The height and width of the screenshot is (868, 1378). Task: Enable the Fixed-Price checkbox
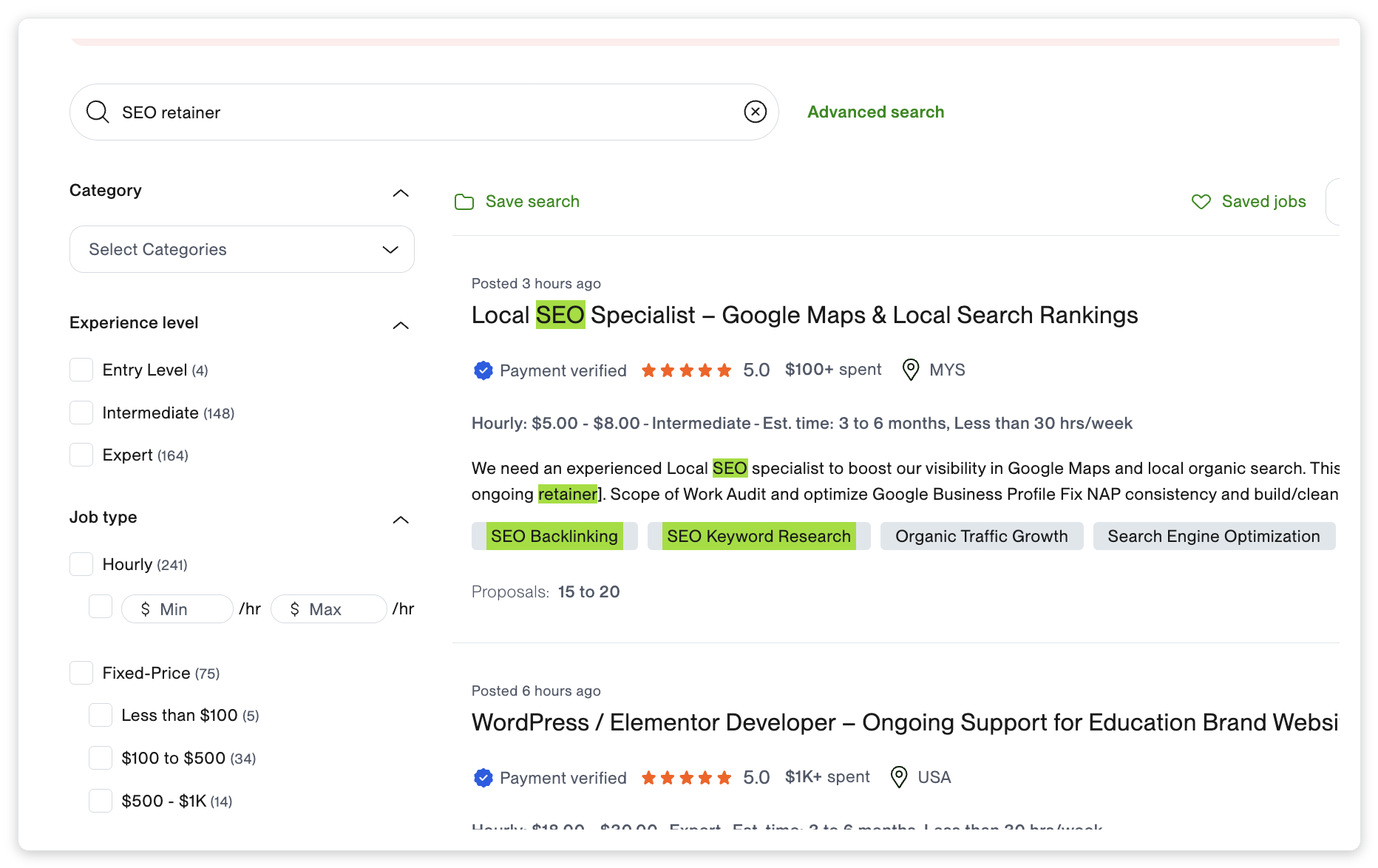pyautogui.click(x=81, y=673)
